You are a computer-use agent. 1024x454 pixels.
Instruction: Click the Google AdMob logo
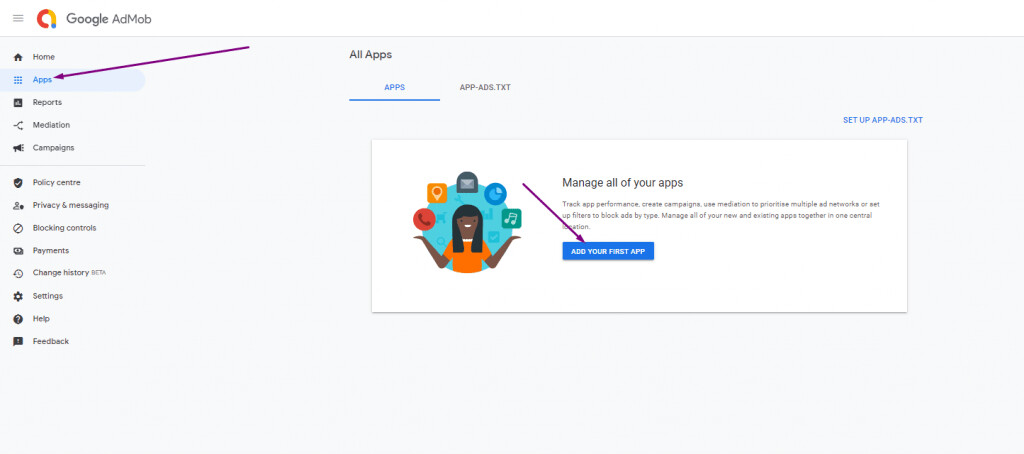pos(94,19)
